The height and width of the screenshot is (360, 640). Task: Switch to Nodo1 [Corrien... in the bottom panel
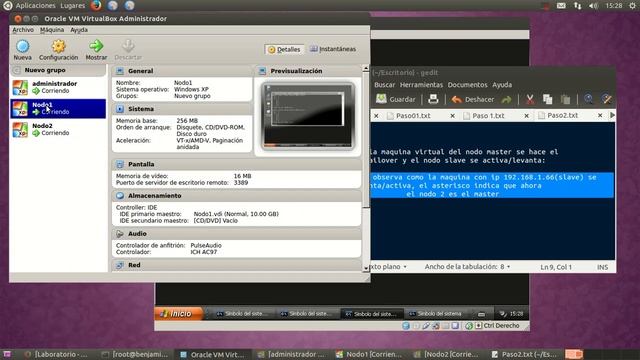368,354
